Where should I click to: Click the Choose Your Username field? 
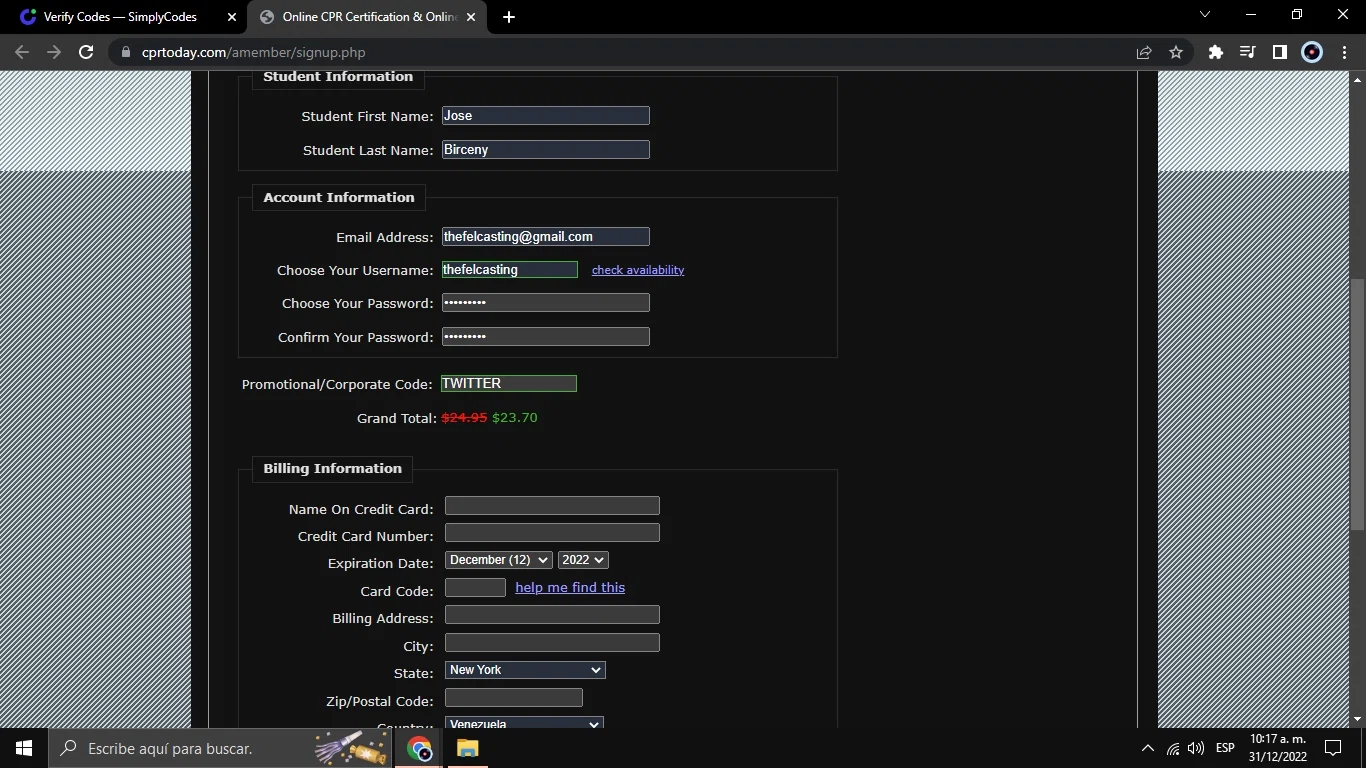[510, 270]
